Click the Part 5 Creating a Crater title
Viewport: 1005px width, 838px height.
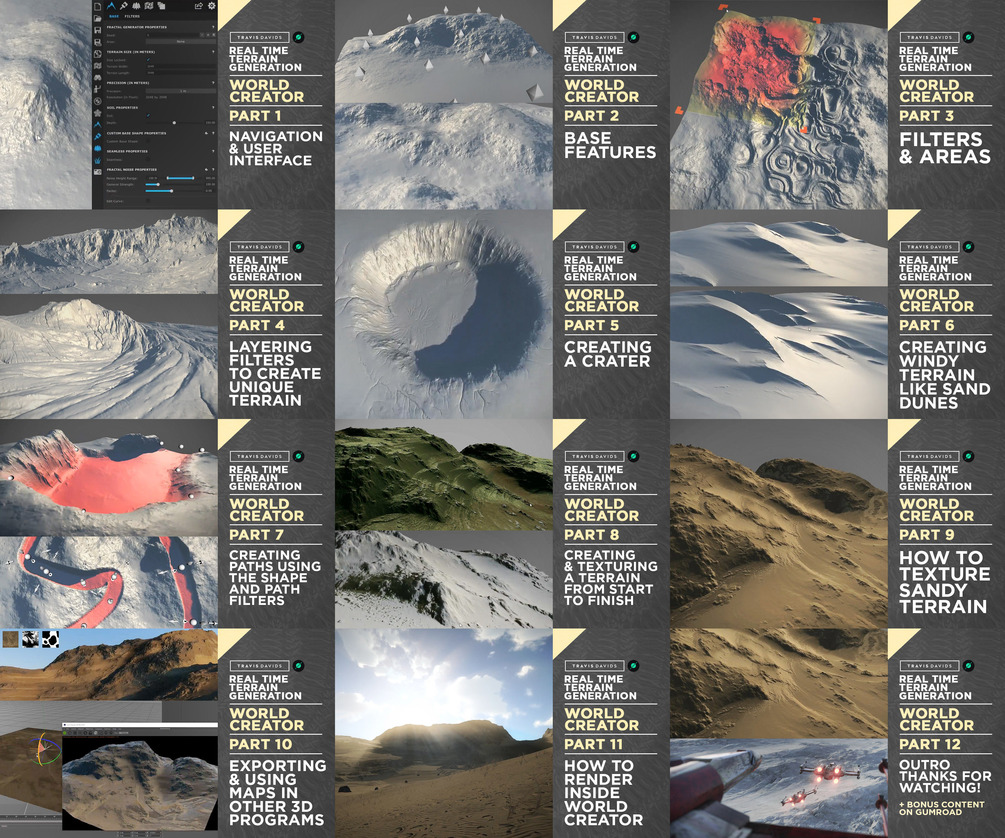(607, 354)
